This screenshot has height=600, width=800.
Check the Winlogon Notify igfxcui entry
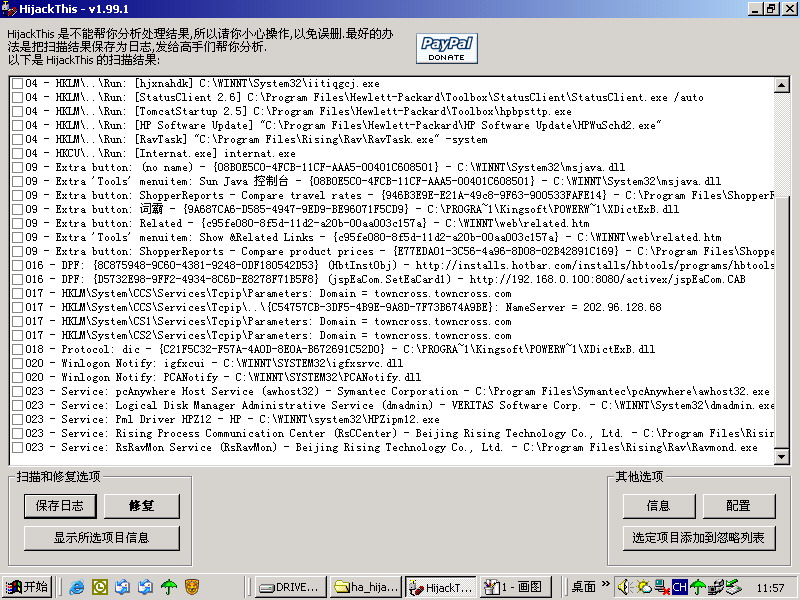pos(17,363)
